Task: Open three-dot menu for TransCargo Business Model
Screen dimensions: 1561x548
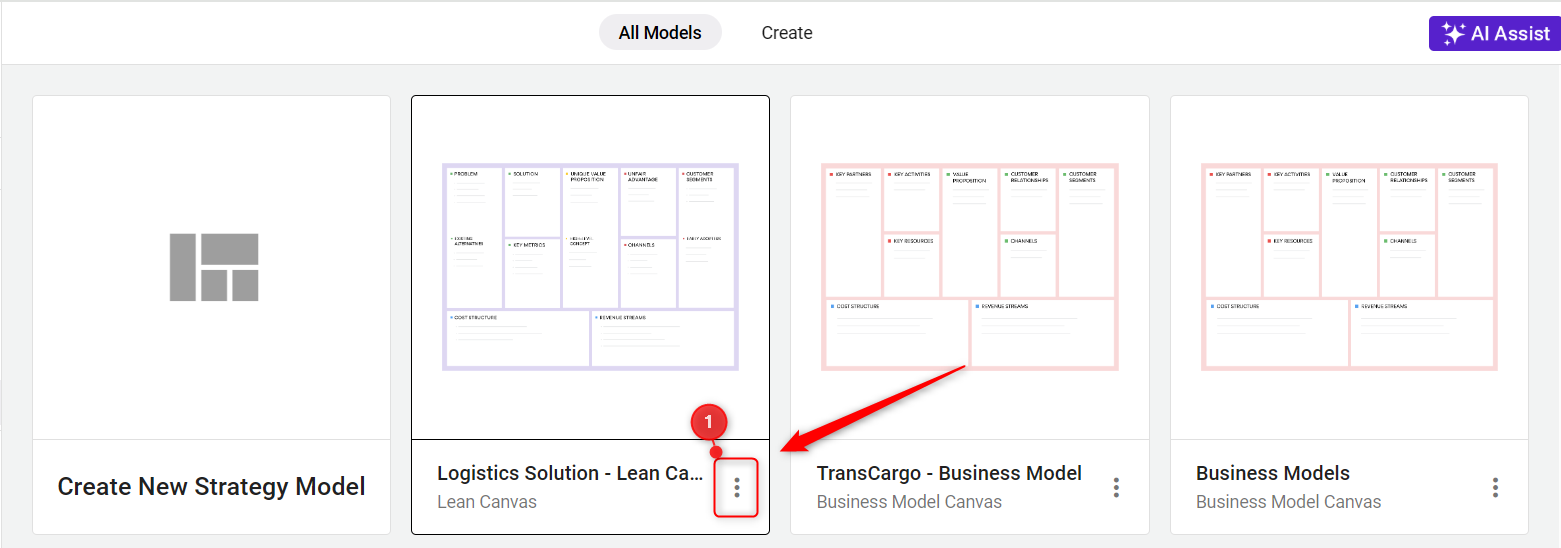Action: click(x=1116, y=487)
